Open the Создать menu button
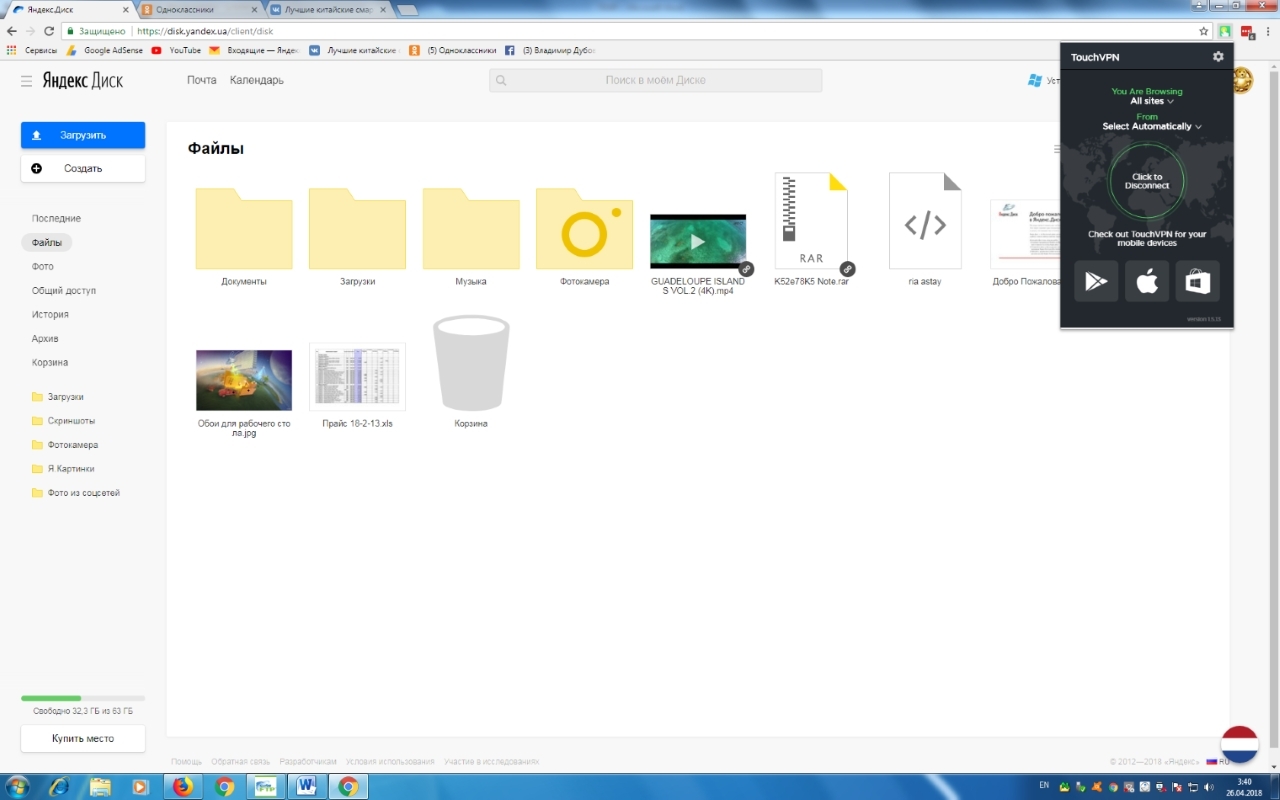The height and width of the screenshot is (800, 1280). coord(83,169)
